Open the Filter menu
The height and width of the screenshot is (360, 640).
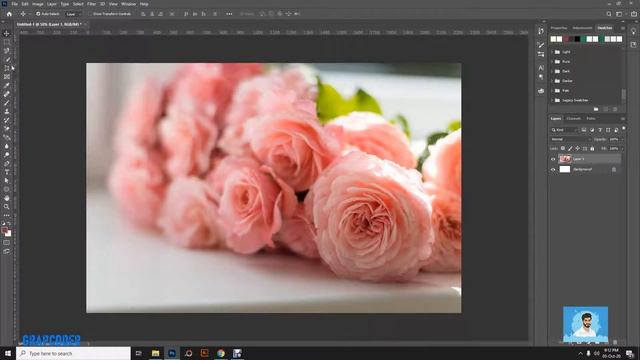[x=91, y=4]
